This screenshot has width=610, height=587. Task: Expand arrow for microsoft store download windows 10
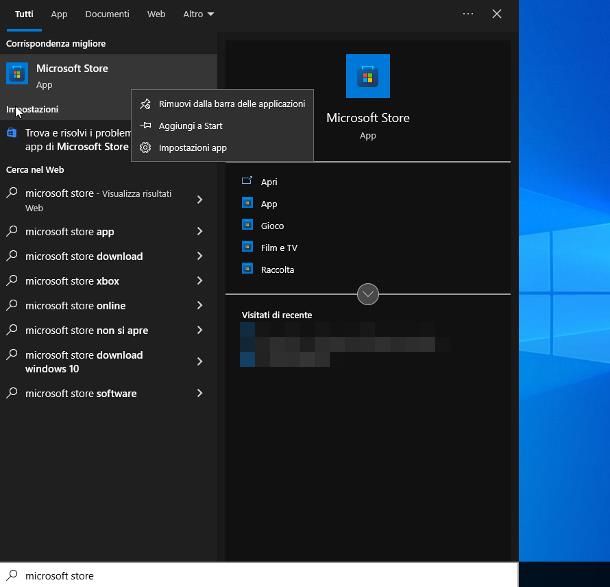point(200,361)
